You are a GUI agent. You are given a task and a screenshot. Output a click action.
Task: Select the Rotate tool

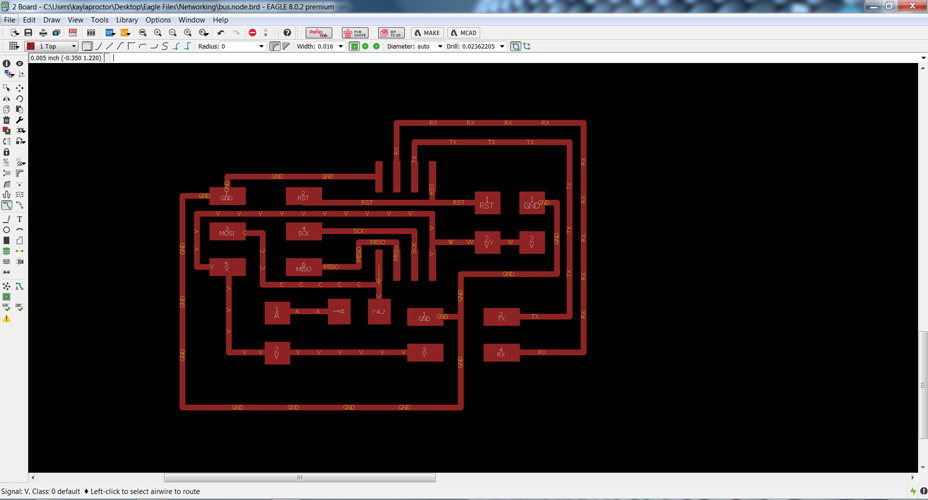pyautogui.click(x=20, y=98)
